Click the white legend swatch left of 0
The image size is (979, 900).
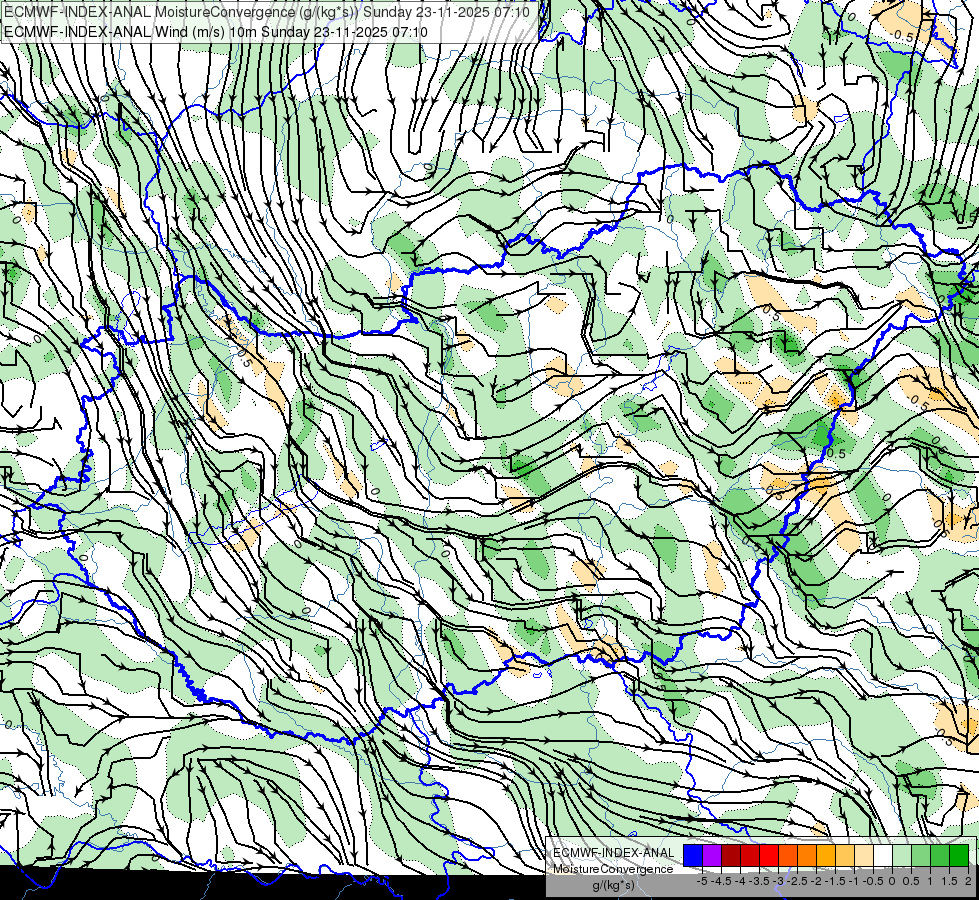[x=883, y=855]
